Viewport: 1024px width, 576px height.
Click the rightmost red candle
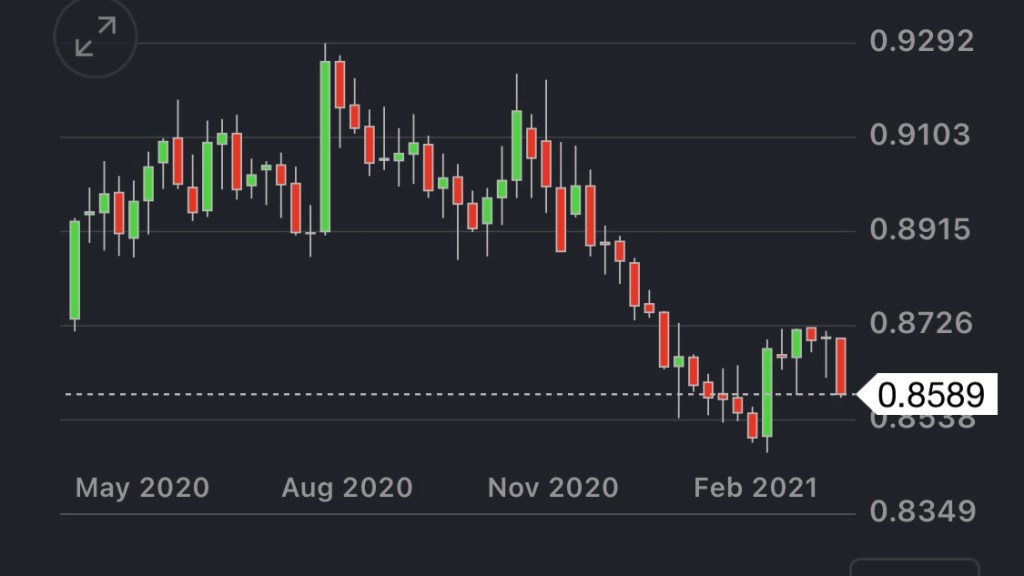coord(842,366)
